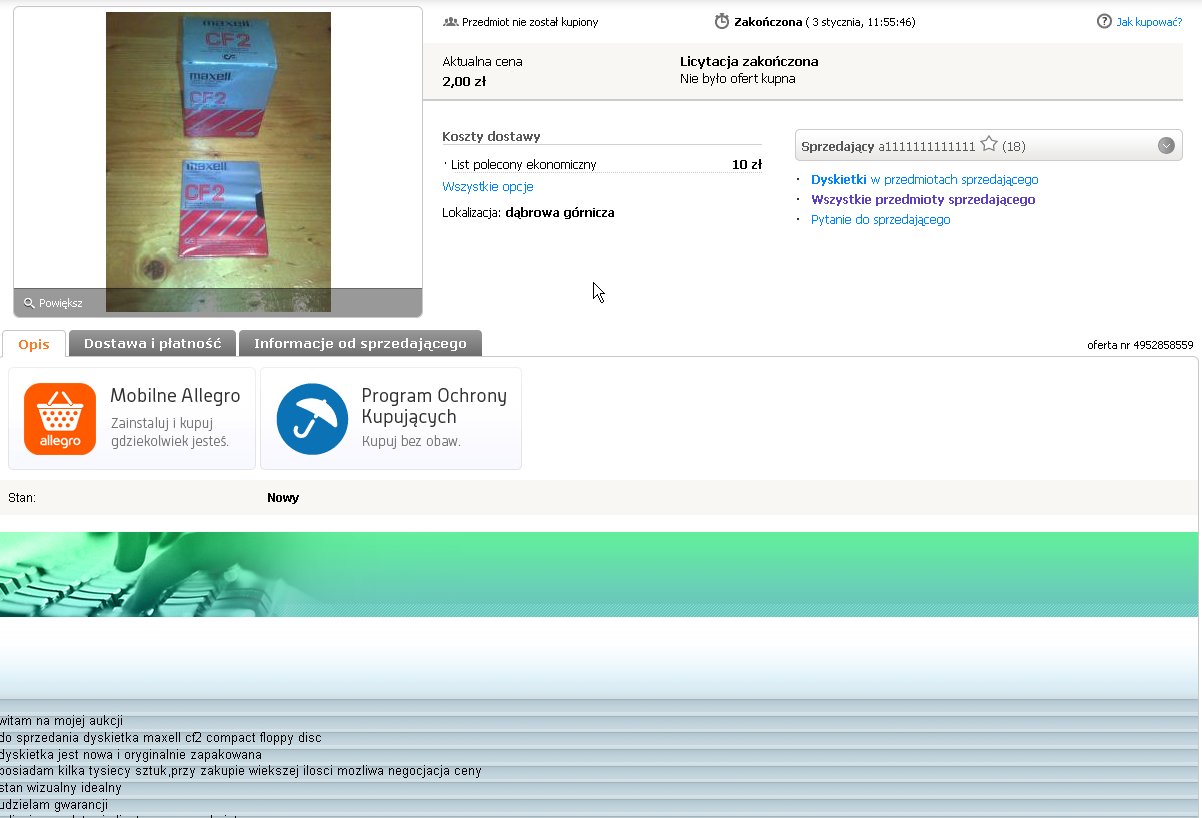Click the line 'dyskietka jest nowa i oryginalnie zapakowana'
Image resolution: width=1202 pixels, height=818 pixels.
(131, 755)
